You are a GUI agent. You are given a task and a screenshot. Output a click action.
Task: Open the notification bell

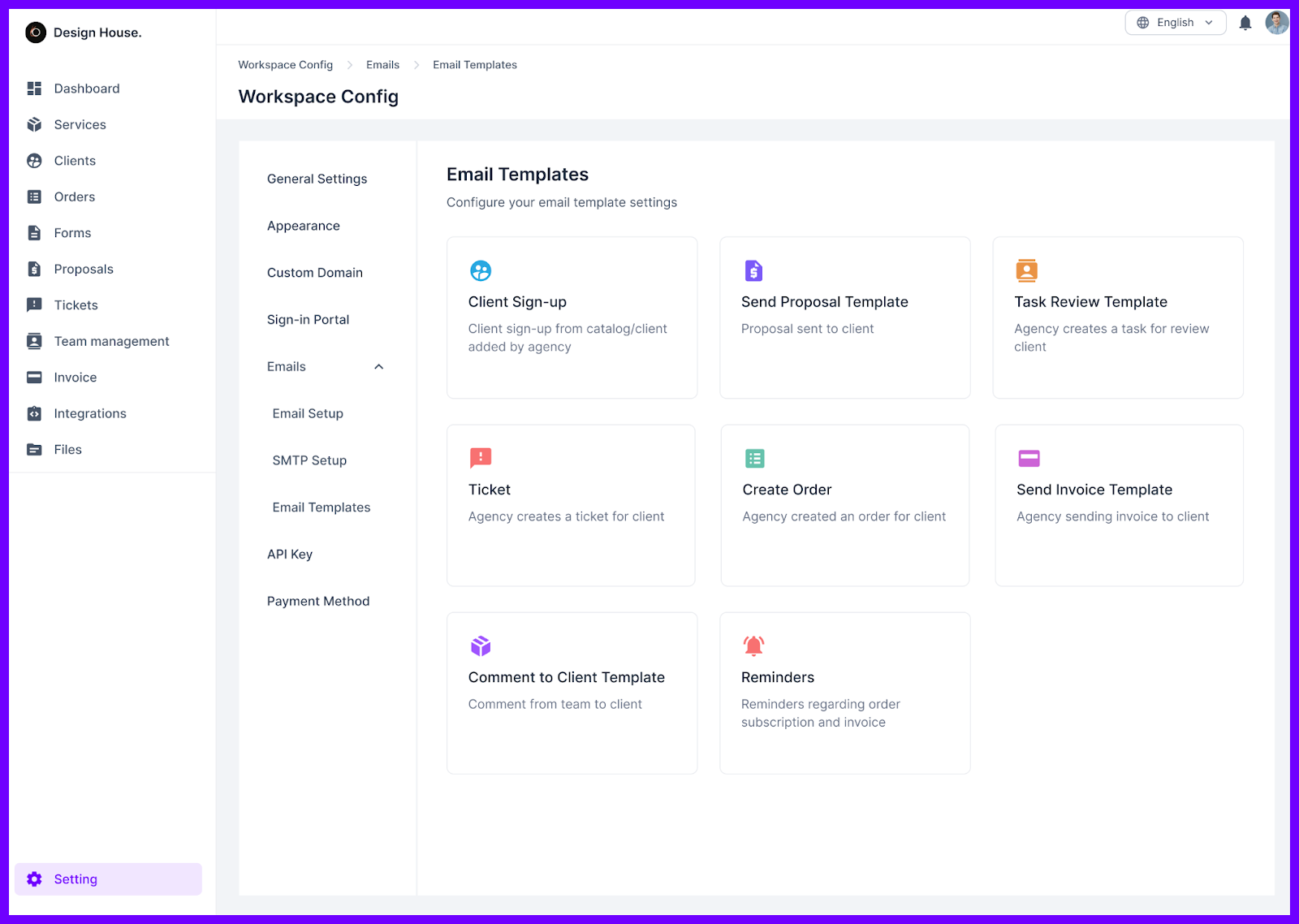[1245, 22]
